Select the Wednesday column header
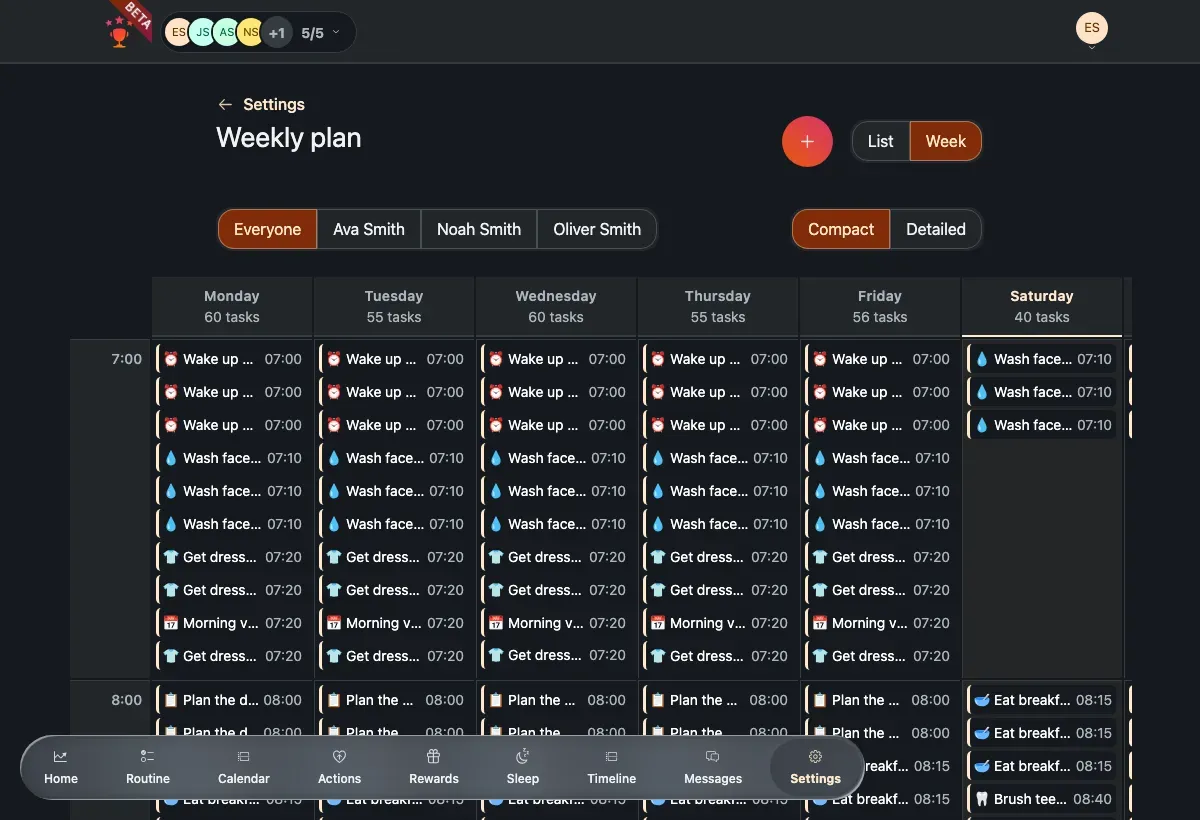The image size is (1200, 820). pos(556,307)
